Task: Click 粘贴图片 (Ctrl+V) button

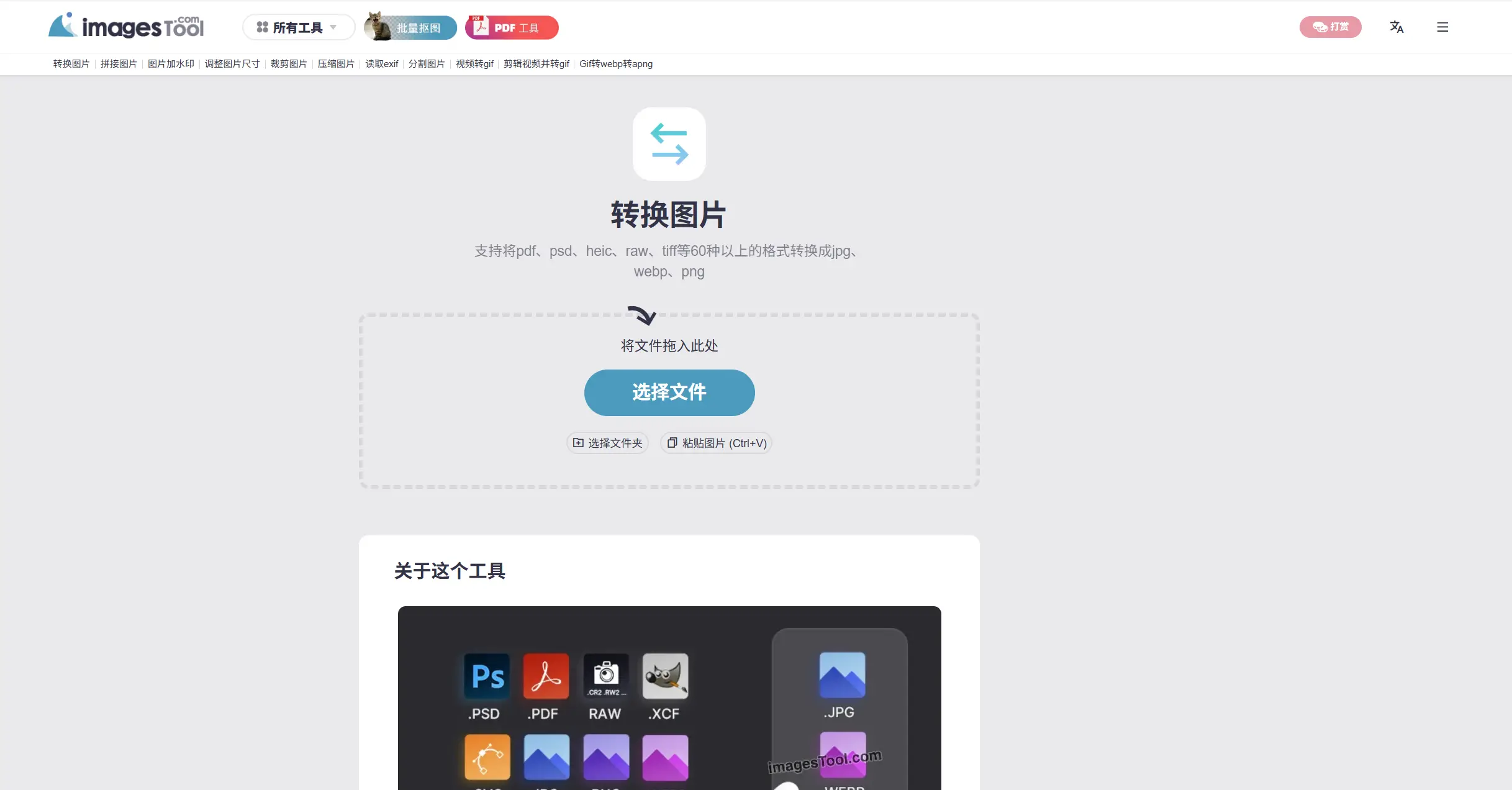Action: click(x=716, y=443)
